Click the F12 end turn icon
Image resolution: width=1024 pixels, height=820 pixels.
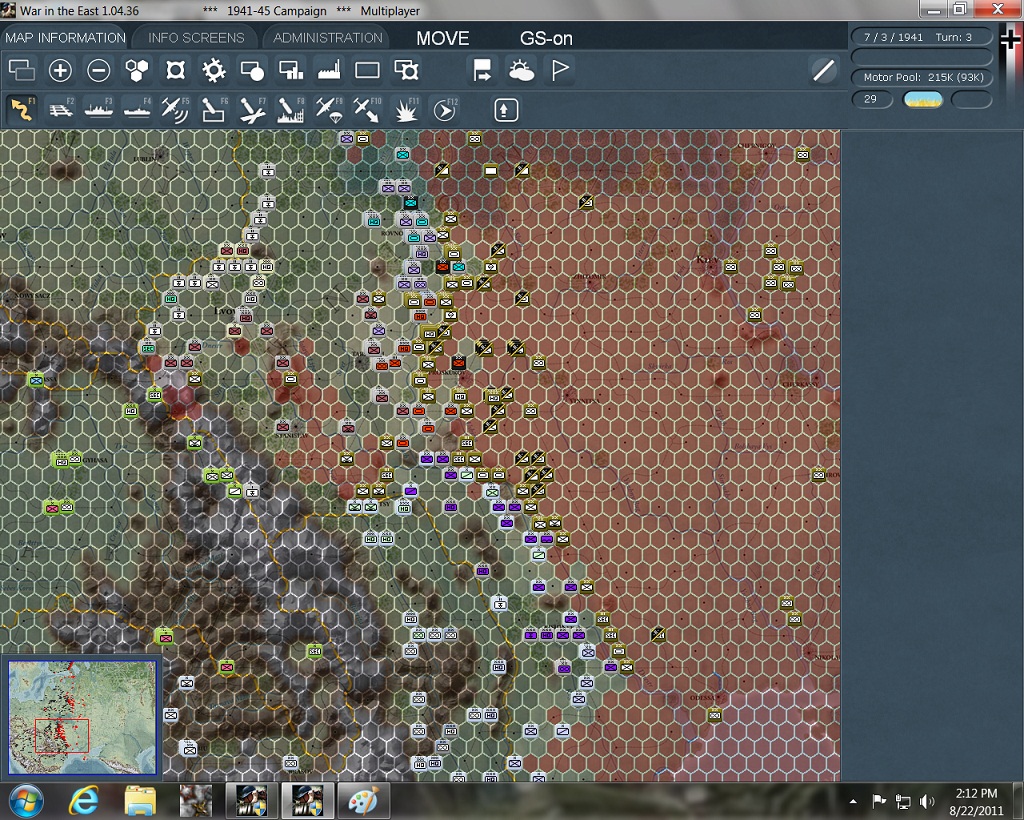(445, 110)
